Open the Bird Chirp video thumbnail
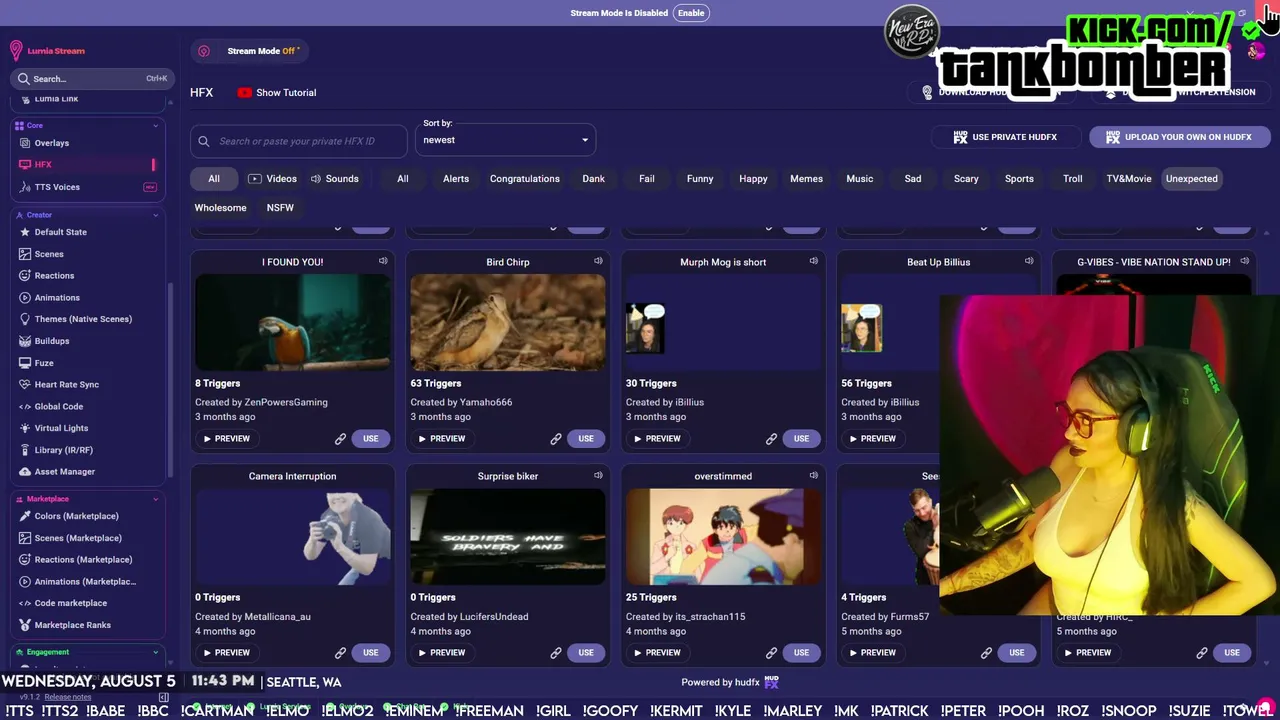This screenshot has width=1280, height=720. click(x=508, y=323)
